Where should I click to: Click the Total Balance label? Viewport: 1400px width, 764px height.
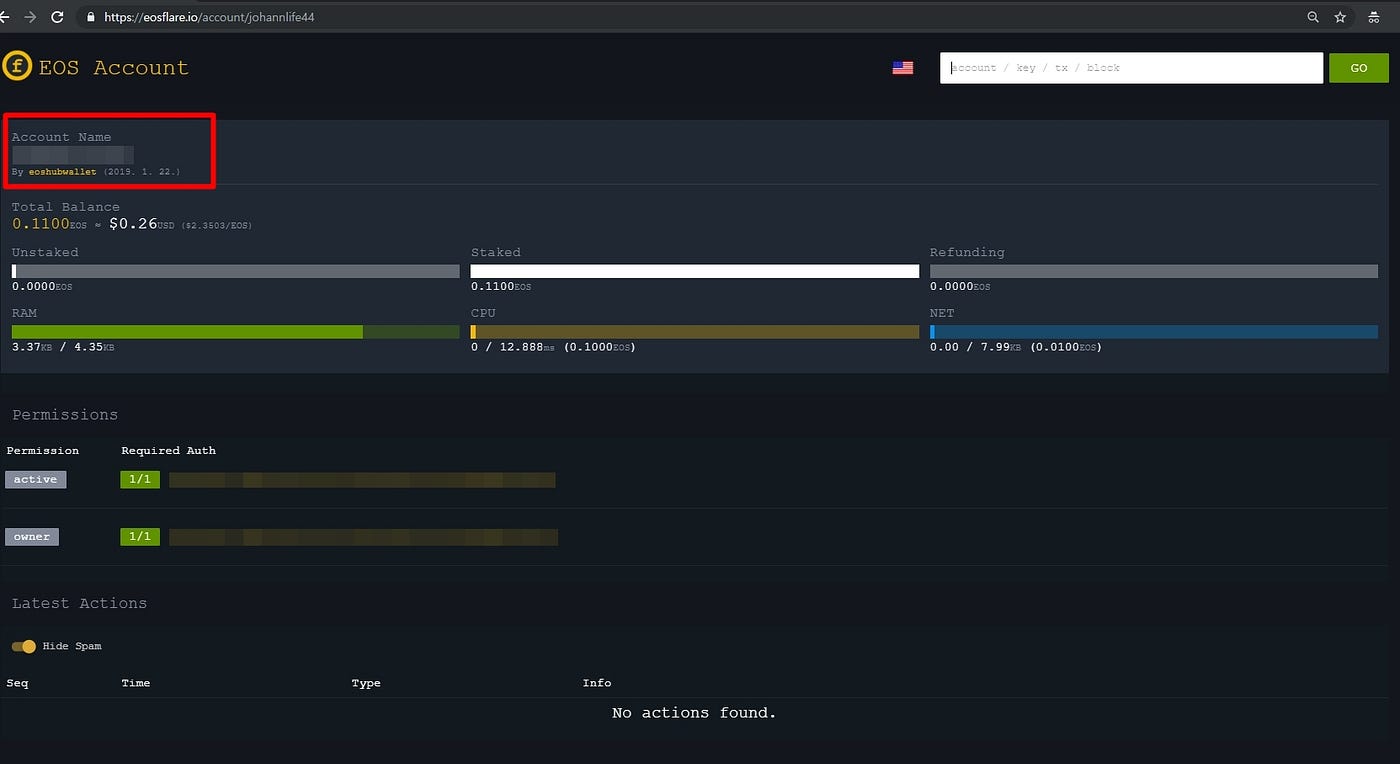pyautogui.click(x=66, y=207)
